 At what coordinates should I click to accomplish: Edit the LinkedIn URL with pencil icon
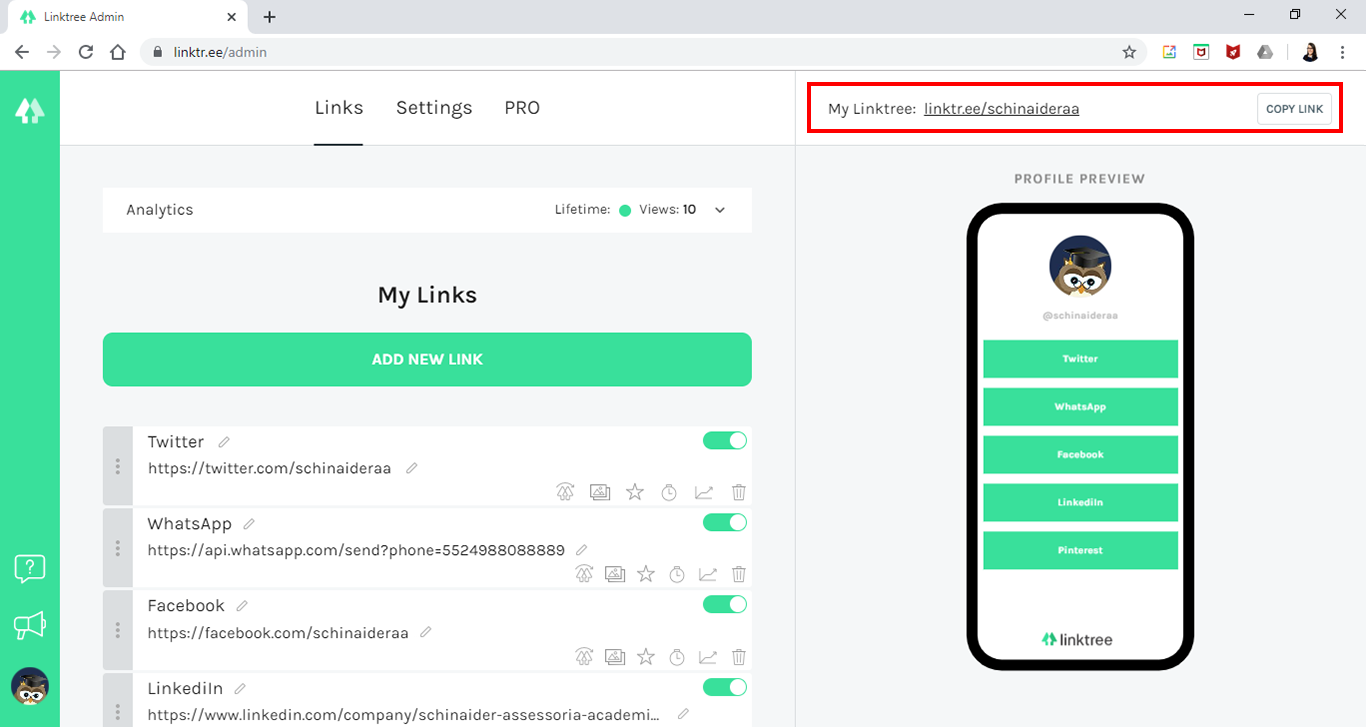(x=683, y=714)
